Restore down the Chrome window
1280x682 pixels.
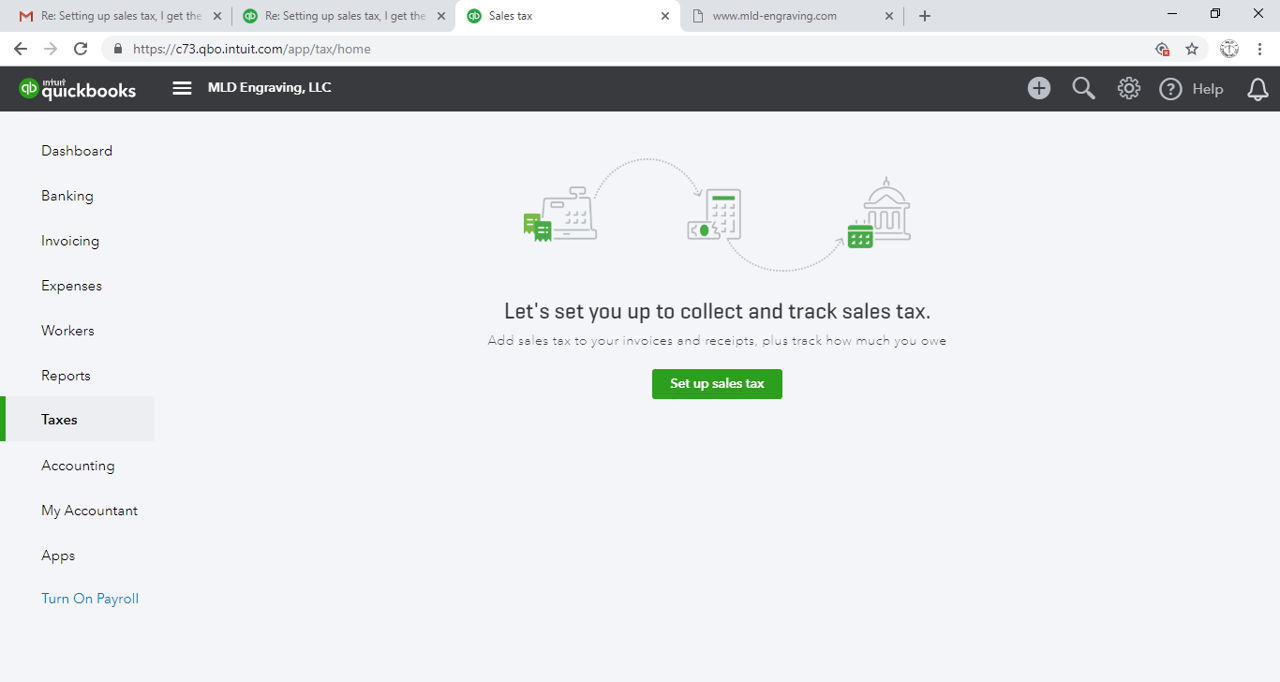point(1215,14)
